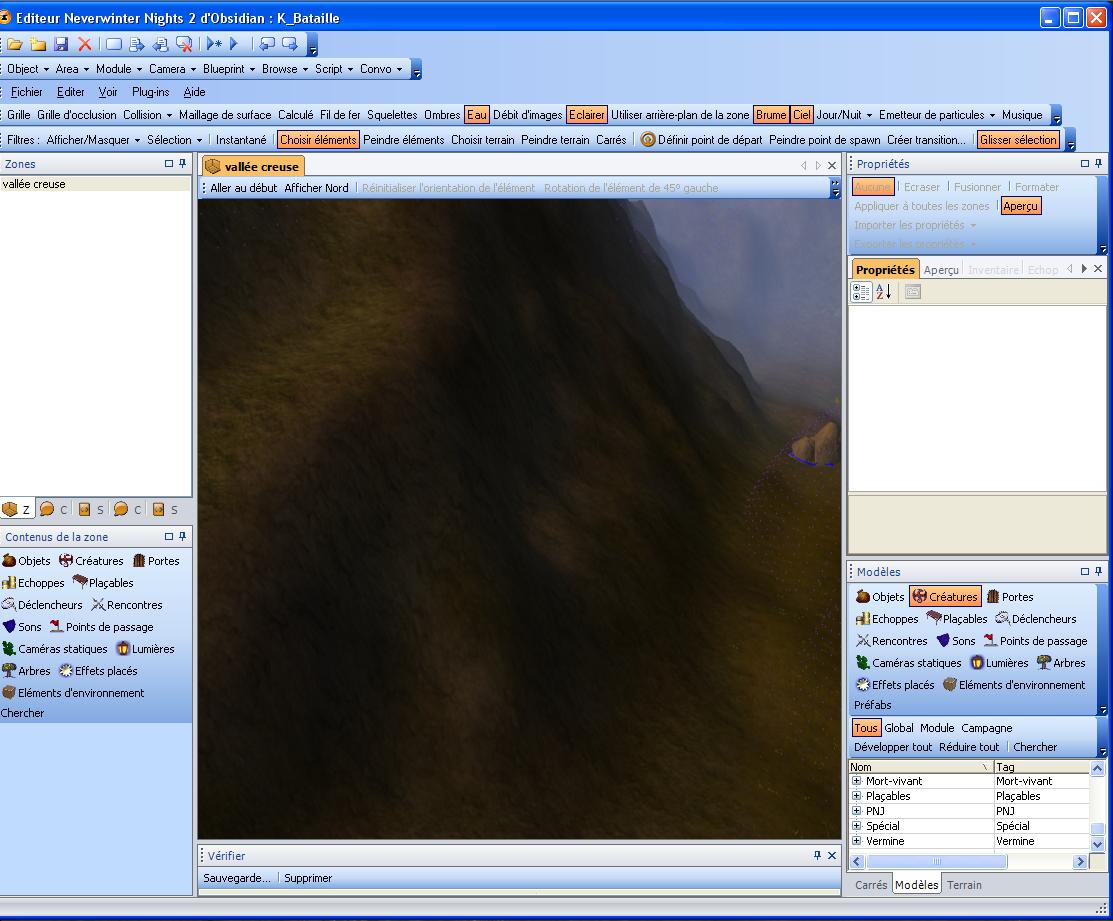Toggle Aperçu button in Propriétés toolbar
The width and height of the screenshot is (1113, 921).
(x=1021, y=206)
